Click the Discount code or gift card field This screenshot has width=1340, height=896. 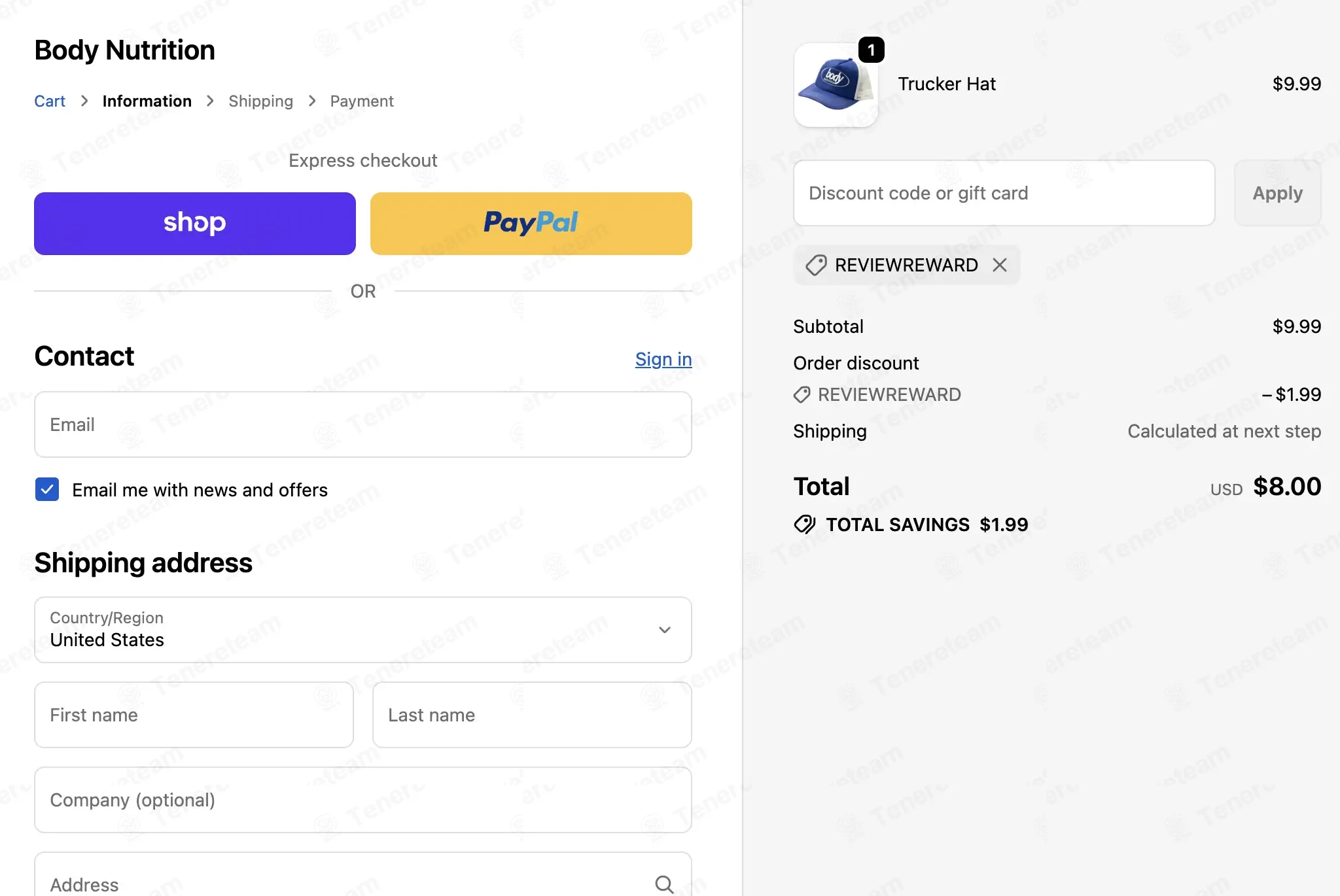click(x=1004, y=193)
